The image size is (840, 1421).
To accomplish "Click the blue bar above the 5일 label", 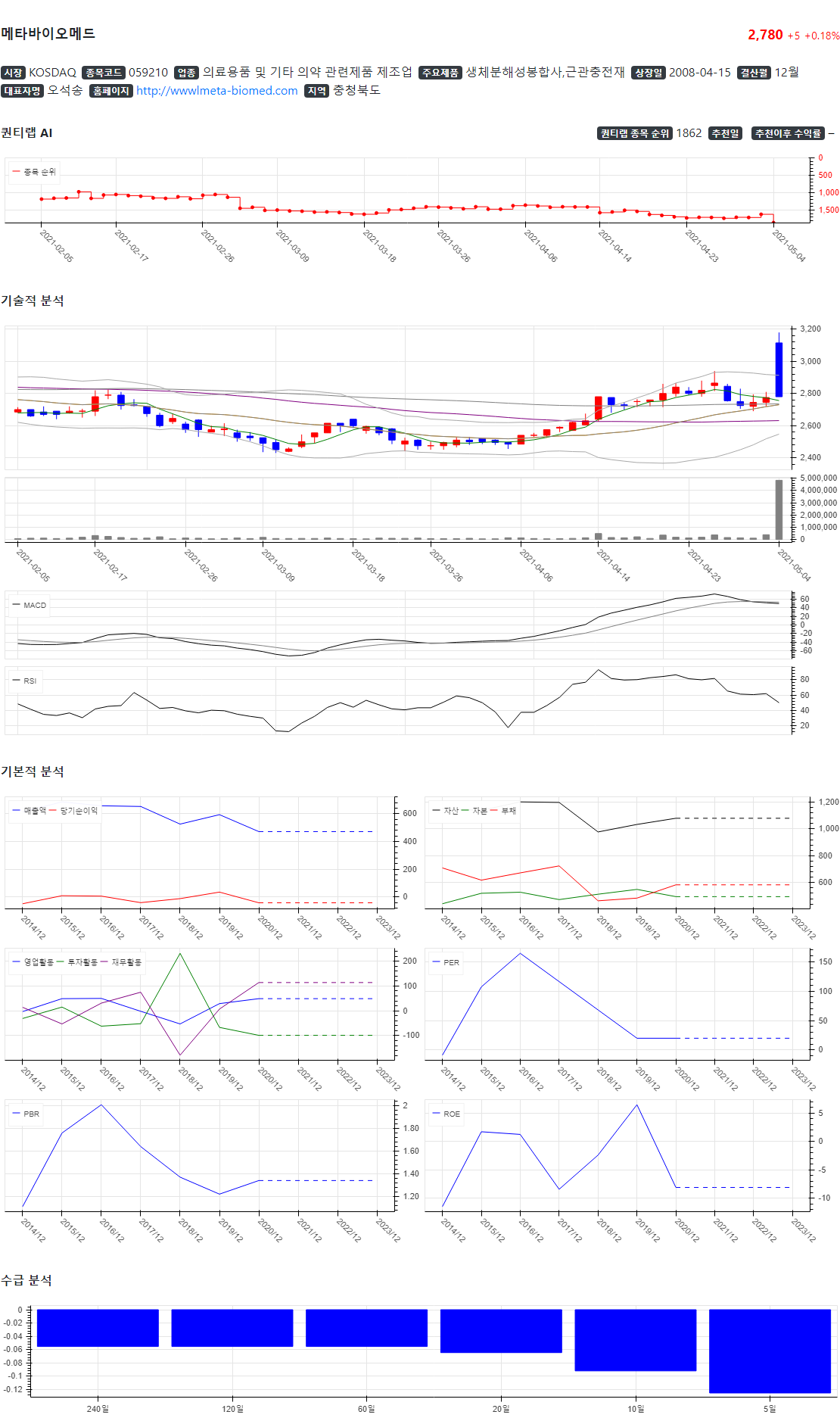I will click(x=770, y=1351).
